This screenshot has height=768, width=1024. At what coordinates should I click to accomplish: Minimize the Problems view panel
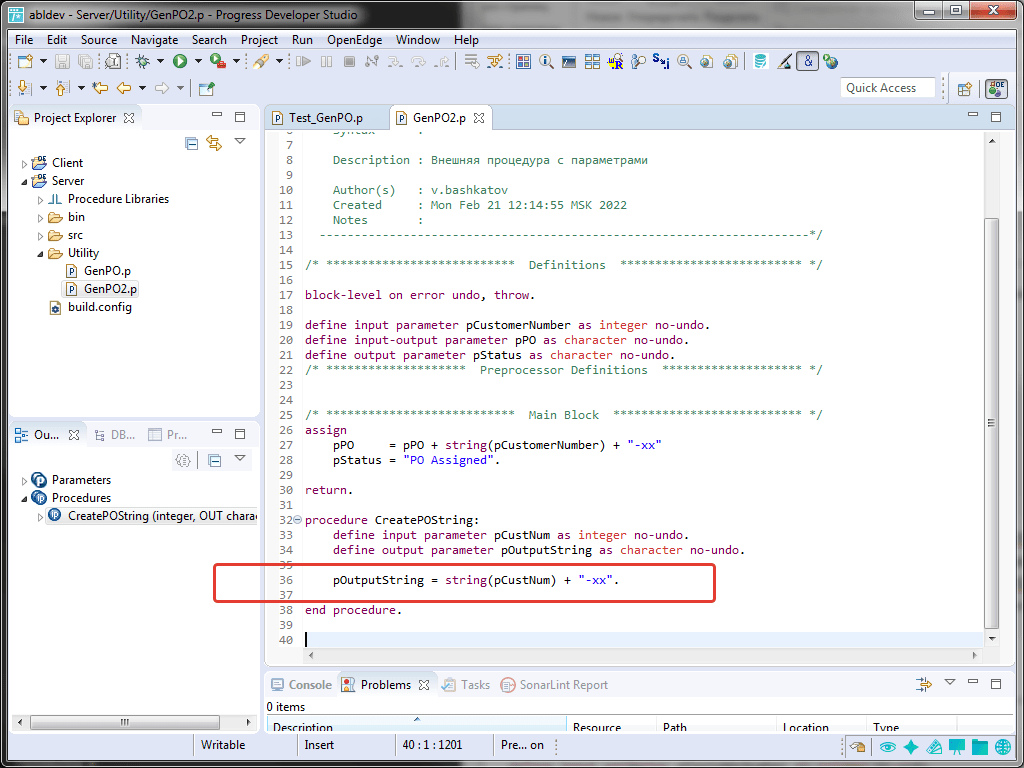pyautogui.click(x=973, y=683)
